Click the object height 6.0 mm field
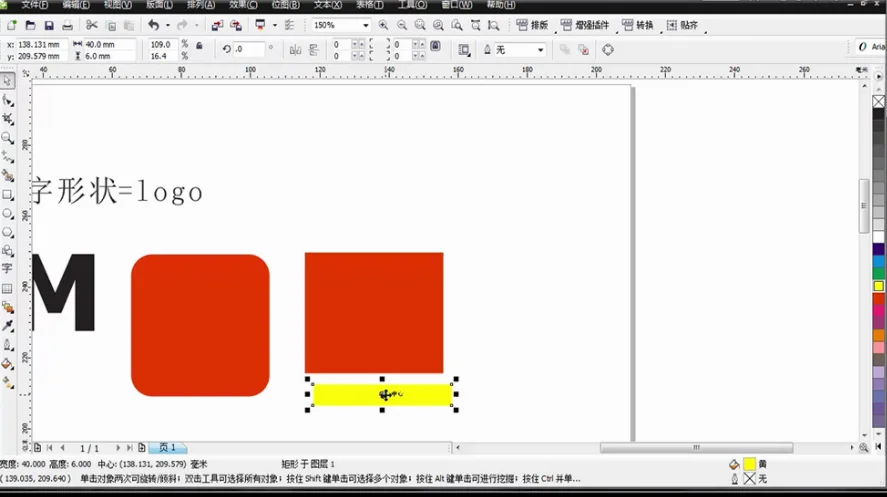The image size is (887, 497). pos(110,56)
